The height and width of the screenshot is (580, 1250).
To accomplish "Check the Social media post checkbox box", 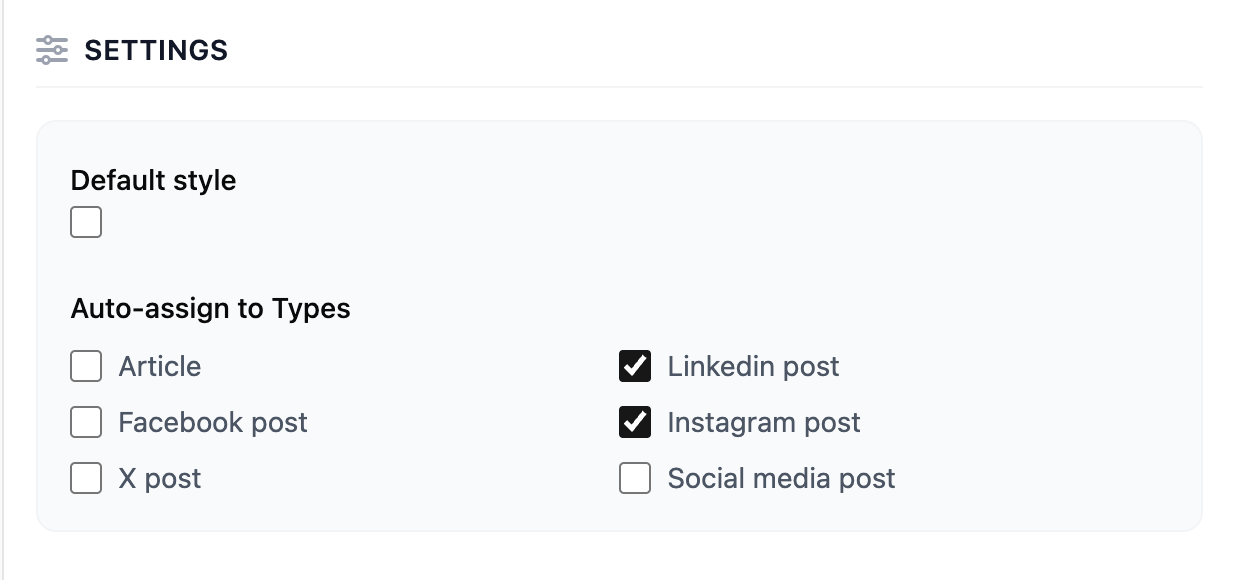I will (x=635, y=479).
